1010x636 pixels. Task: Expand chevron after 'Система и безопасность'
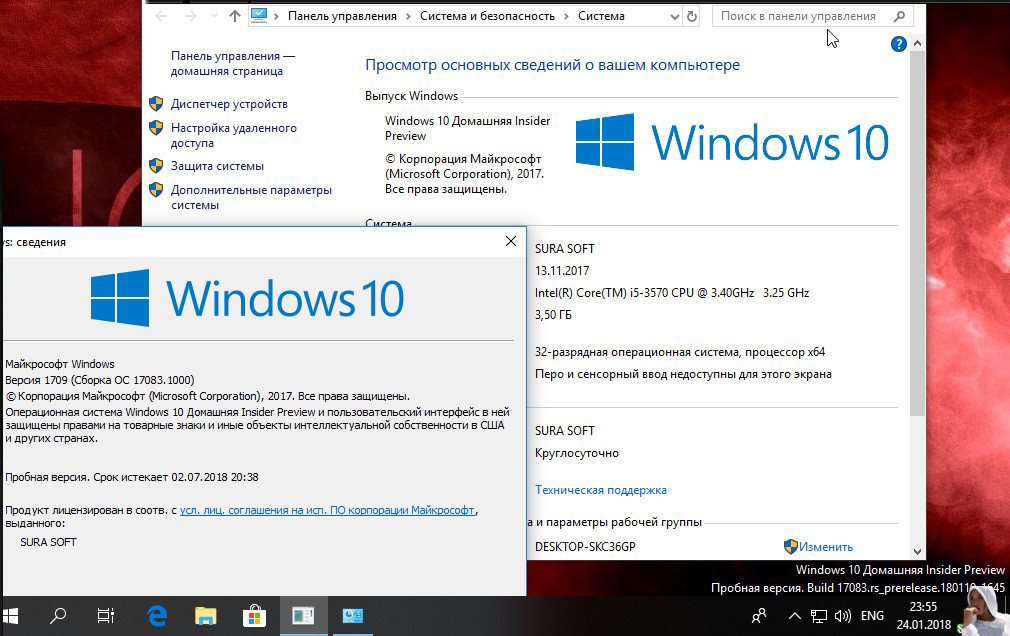(x=566, y=16)
